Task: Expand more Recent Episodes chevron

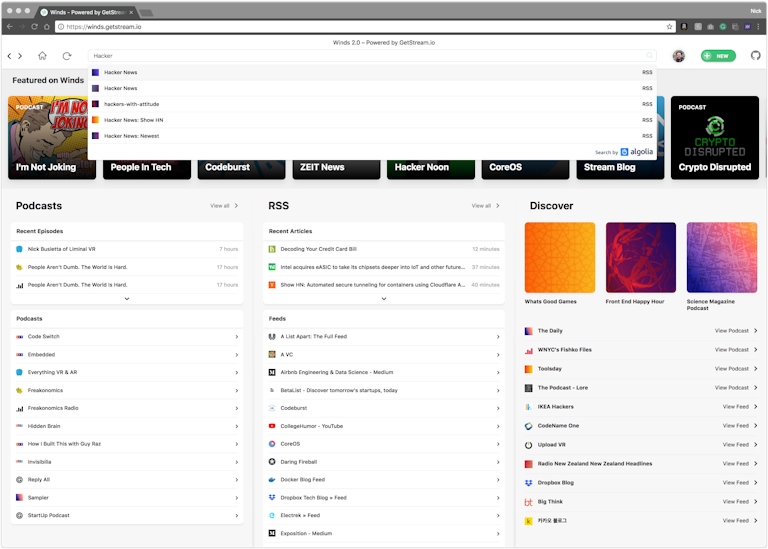Action: [127, 299]
